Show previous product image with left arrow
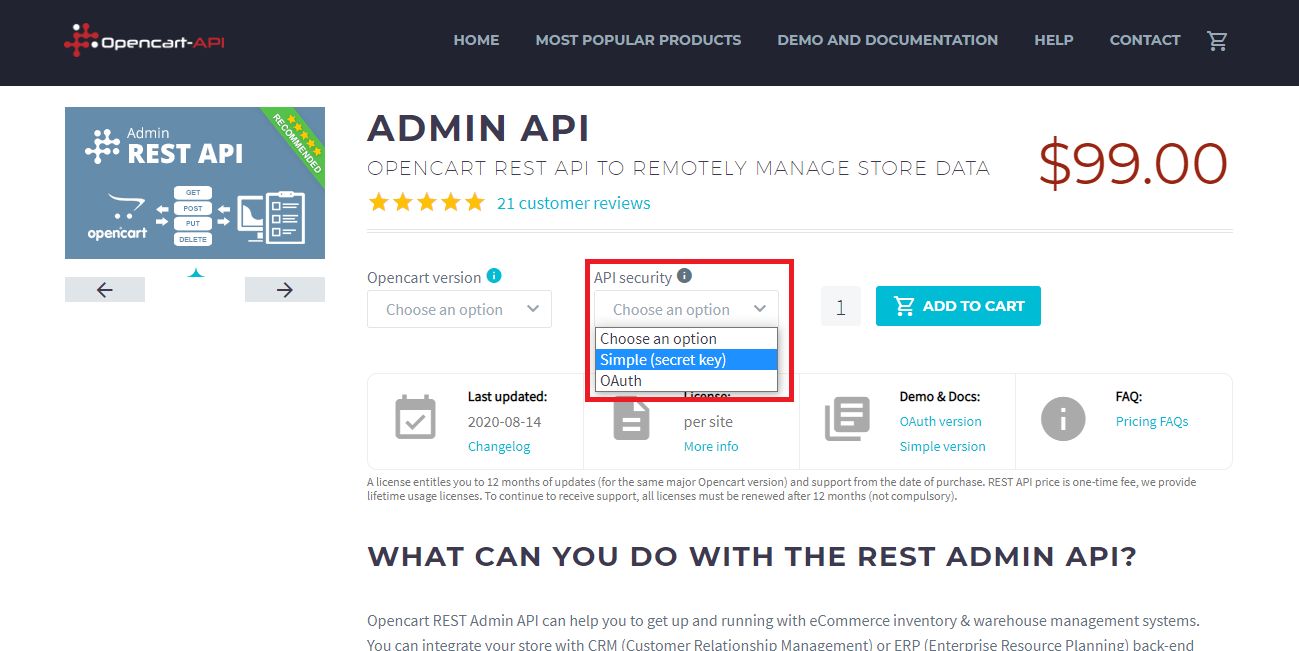Image resolution: width=1299 pixels, height=651 pixels. tap(105, 290)
